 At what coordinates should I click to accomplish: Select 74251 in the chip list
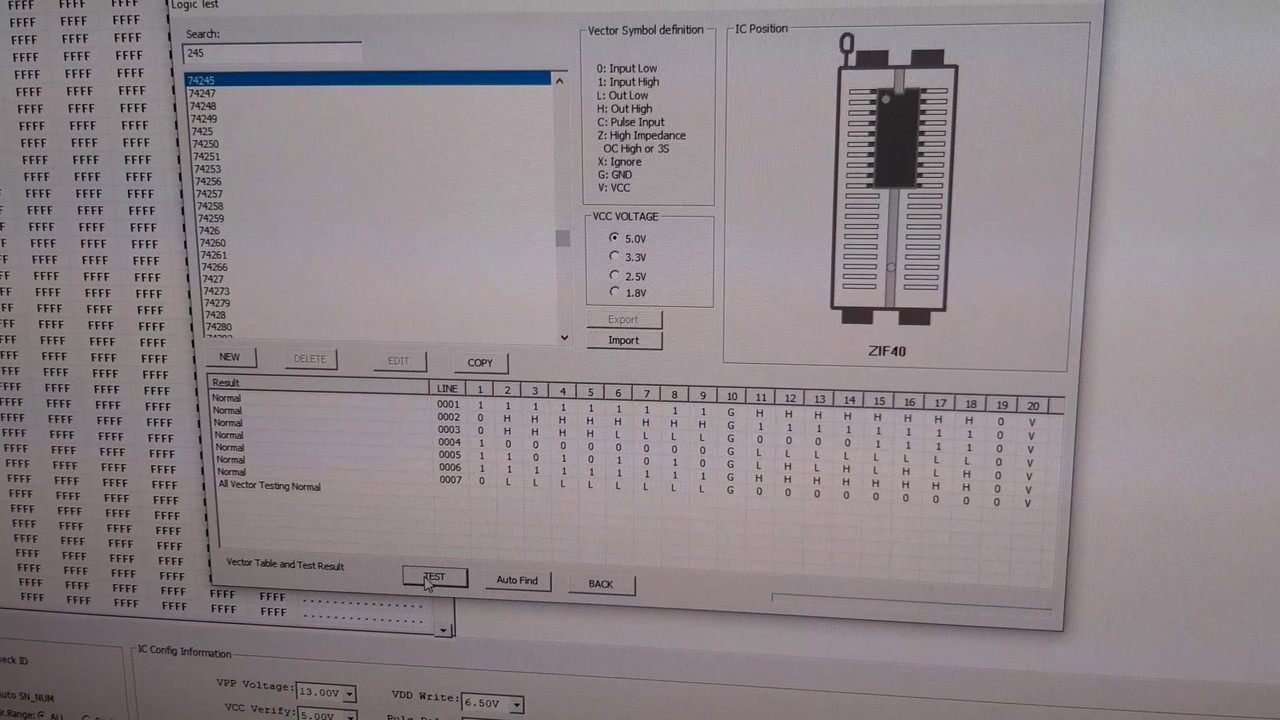pyautogui.click(x=206, y=156)
